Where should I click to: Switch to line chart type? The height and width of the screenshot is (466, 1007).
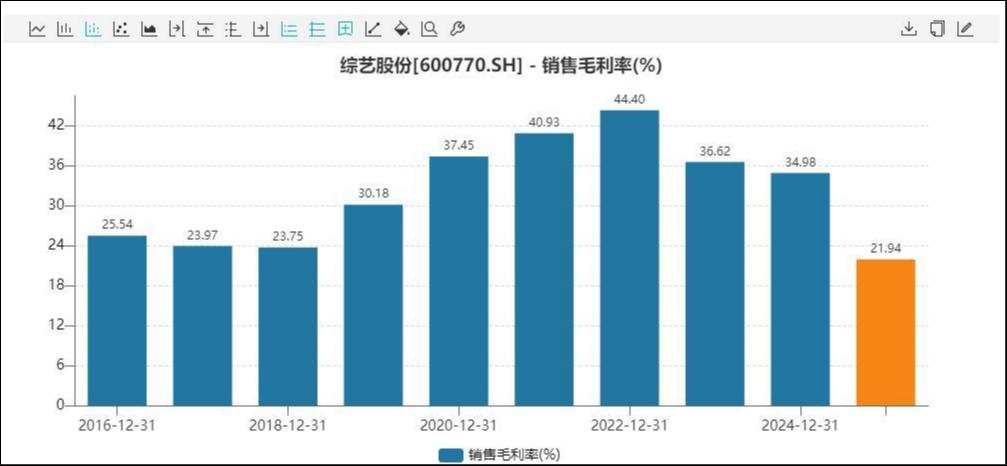(37, 29)
